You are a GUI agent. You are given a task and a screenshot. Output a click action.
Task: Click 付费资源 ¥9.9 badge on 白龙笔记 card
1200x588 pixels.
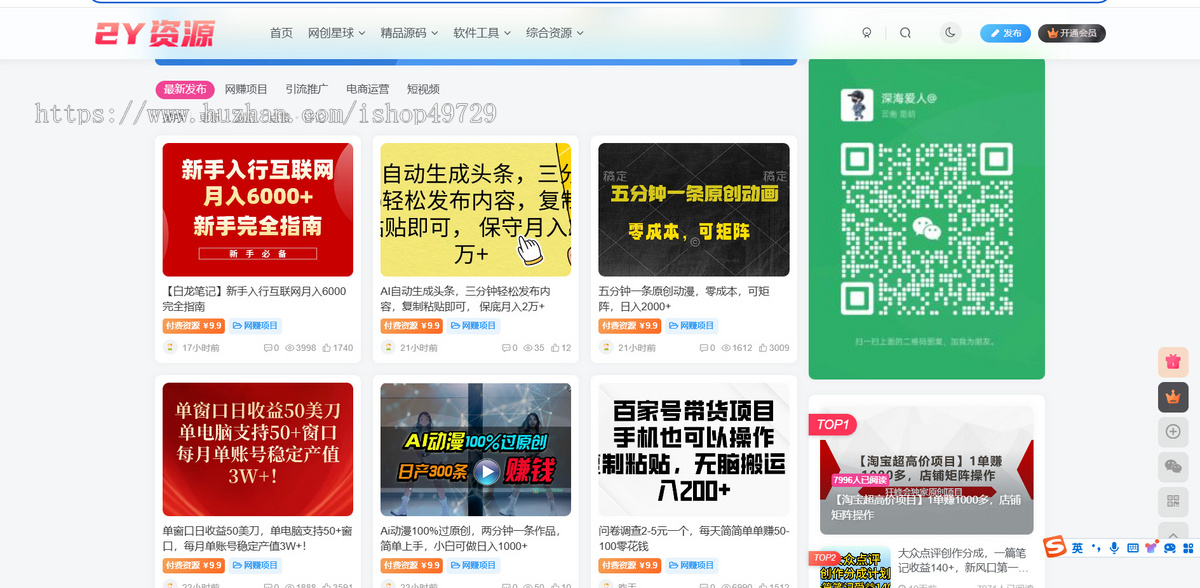193,326
